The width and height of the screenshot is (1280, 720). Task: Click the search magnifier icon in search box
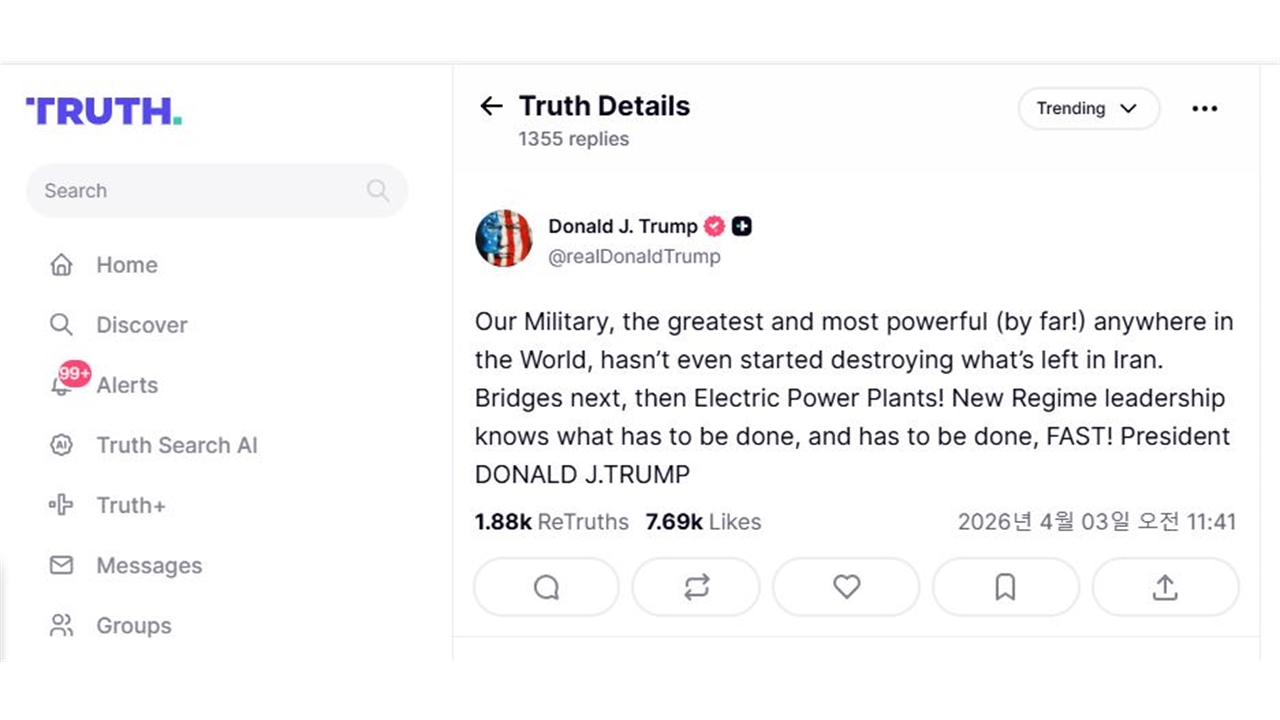[x=378, y=191]
